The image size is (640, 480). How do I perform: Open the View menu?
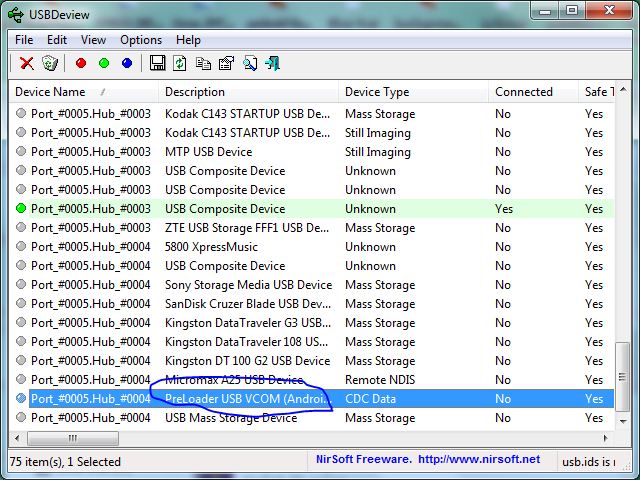pos(93,40)
